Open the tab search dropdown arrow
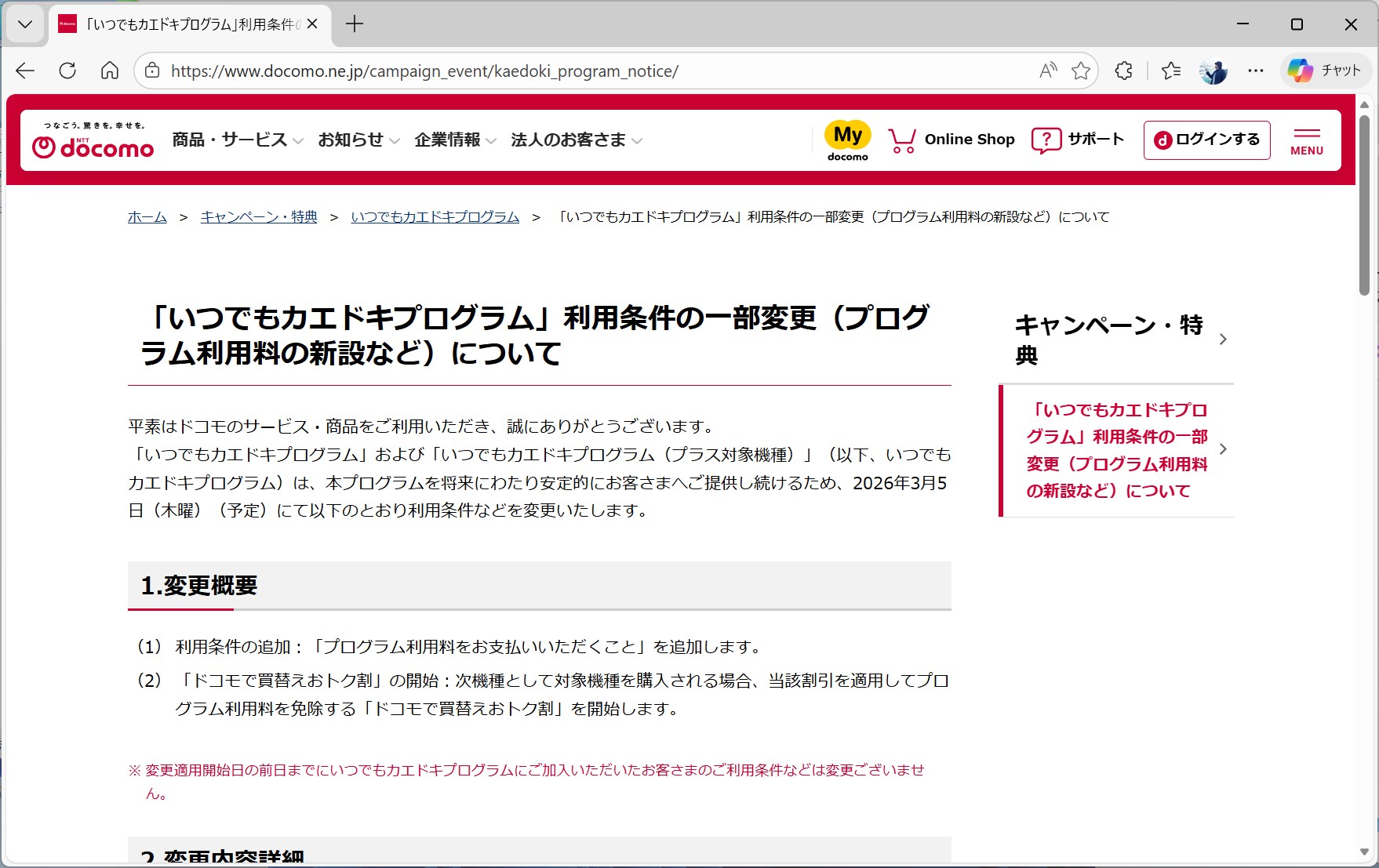 pos(24,24)
